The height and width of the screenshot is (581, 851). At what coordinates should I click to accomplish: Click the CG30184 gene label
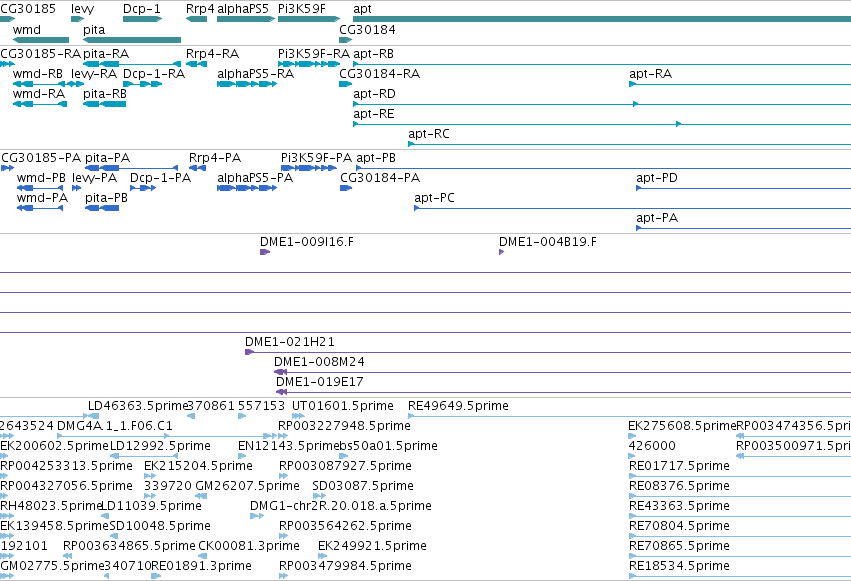pyautogui.click(x=367, y=29)
